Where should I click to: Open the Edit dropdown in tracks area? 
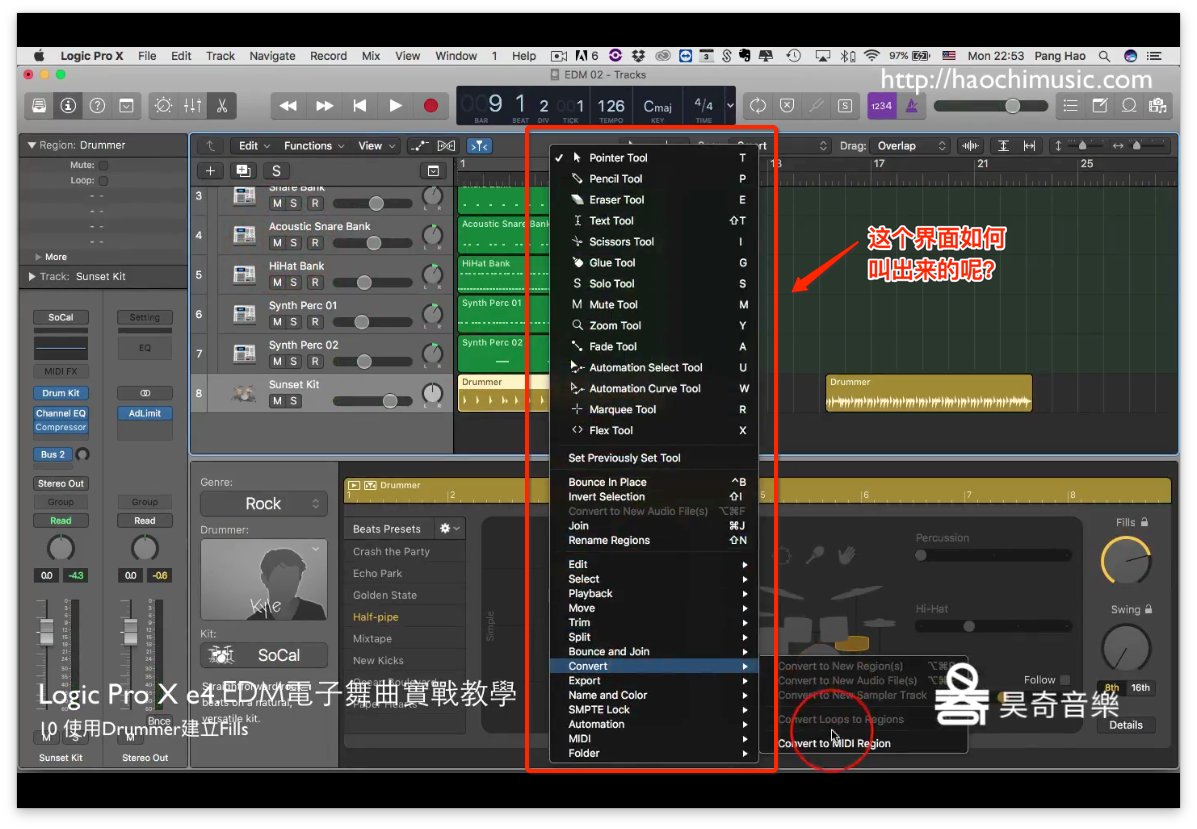[x=254, y=146]
